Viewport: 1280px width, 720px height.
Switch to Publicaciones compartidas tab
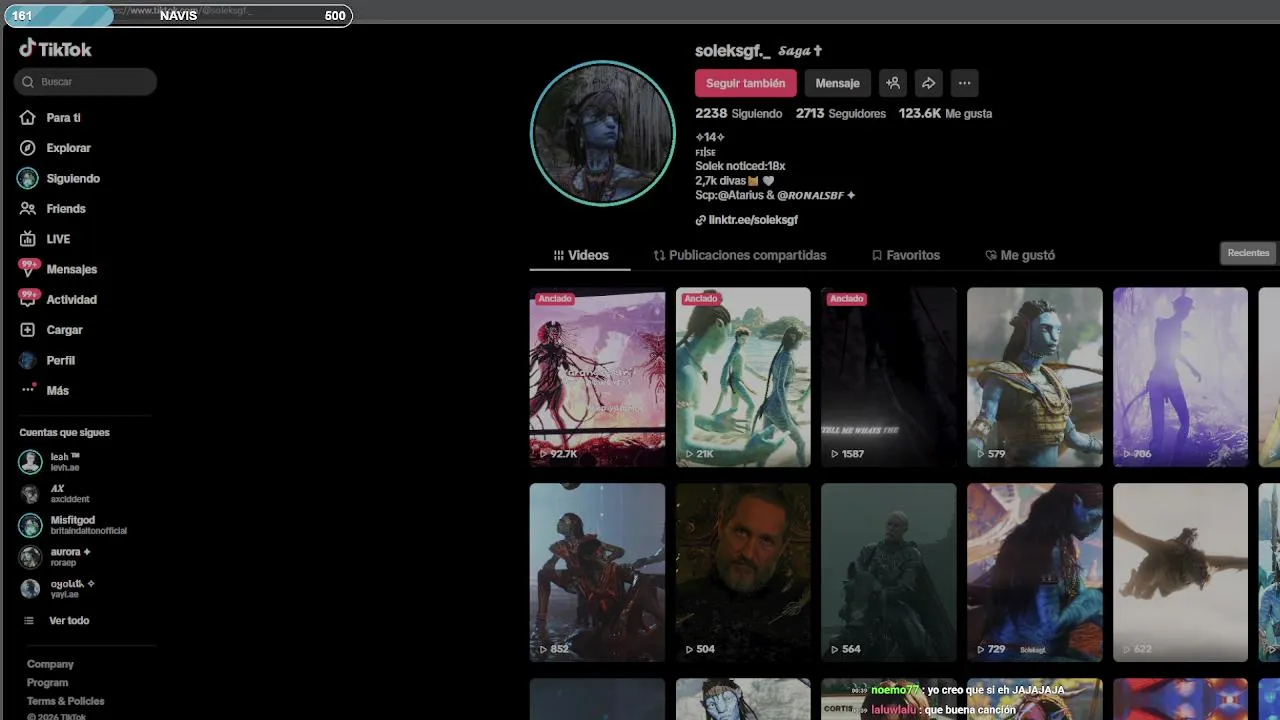point(740,255)
